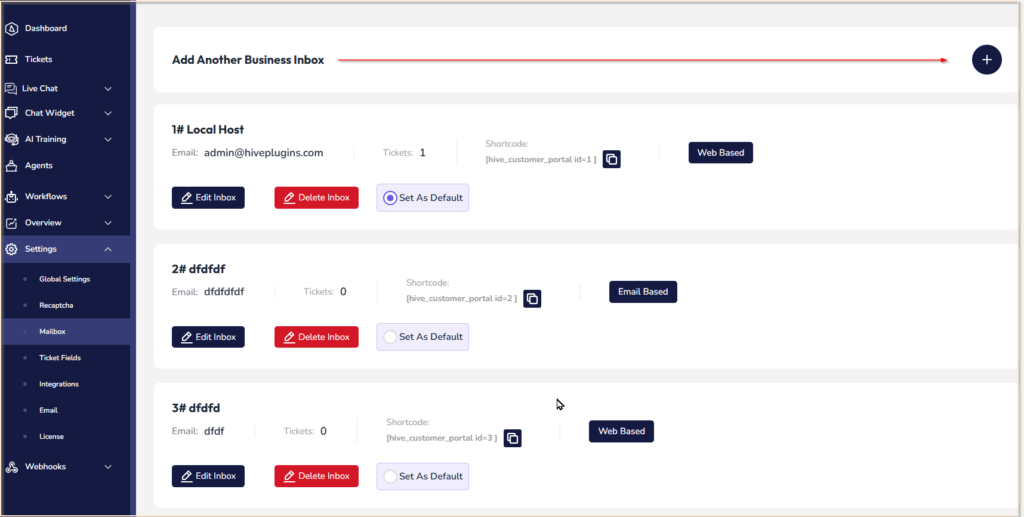Click shortcode text hive_customer_portal id=2

(462, 298)
